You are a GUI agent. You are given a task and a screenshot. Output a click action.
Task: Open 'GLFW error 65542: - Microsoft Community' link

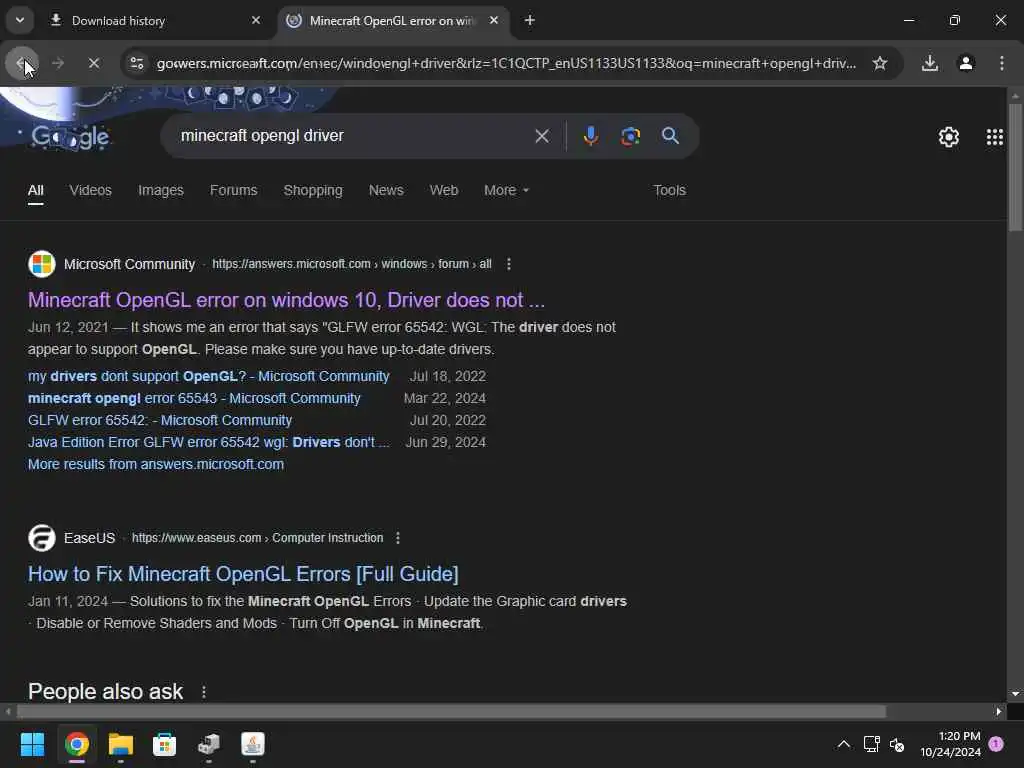click(x=160, y=420)
